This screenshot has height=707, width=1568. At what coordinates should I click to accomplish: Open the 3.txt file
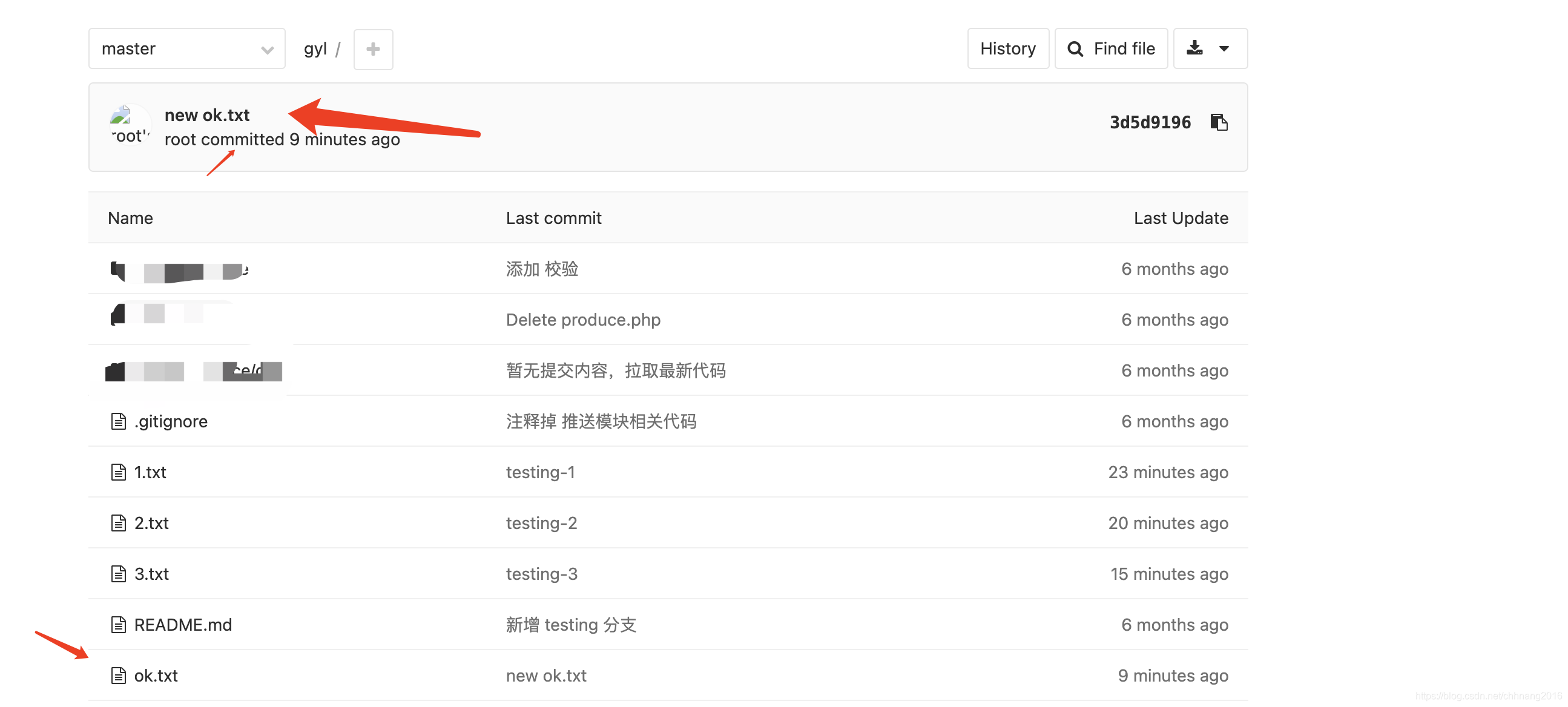[x=151, y=574]
